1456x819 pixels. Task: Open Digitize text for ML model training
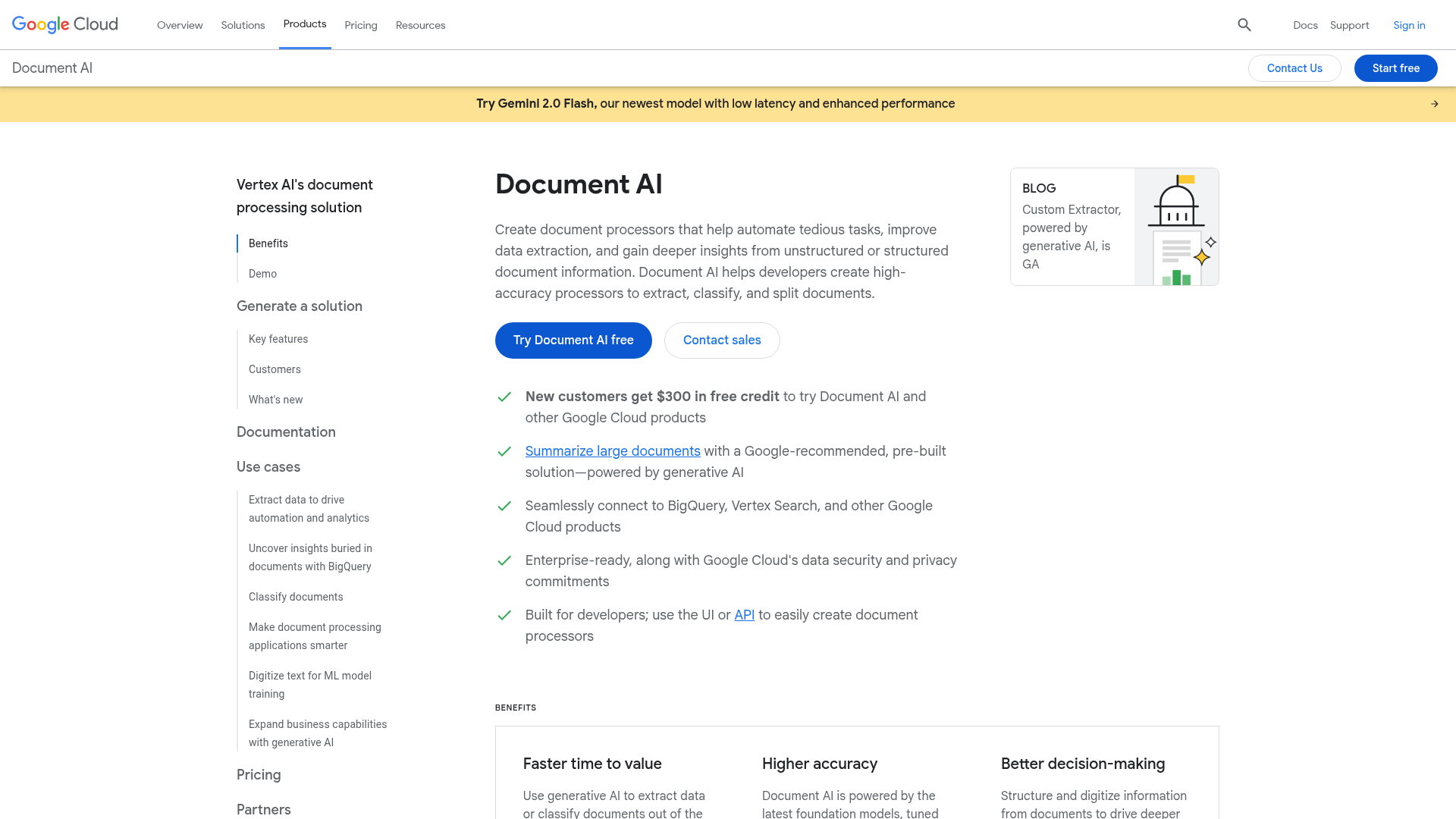[310, 685]
